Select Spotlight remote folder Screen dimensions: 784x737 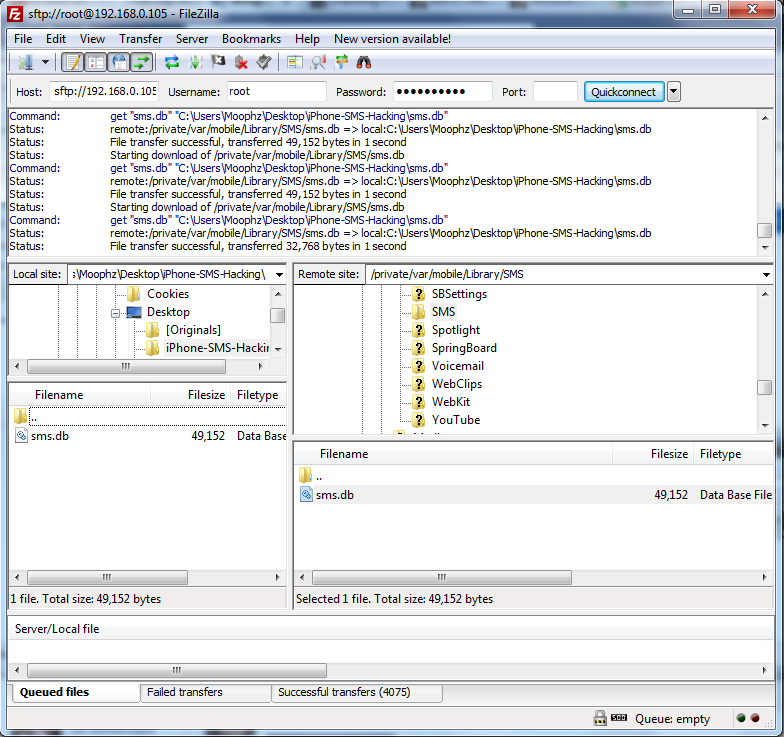tap(456, 330)
